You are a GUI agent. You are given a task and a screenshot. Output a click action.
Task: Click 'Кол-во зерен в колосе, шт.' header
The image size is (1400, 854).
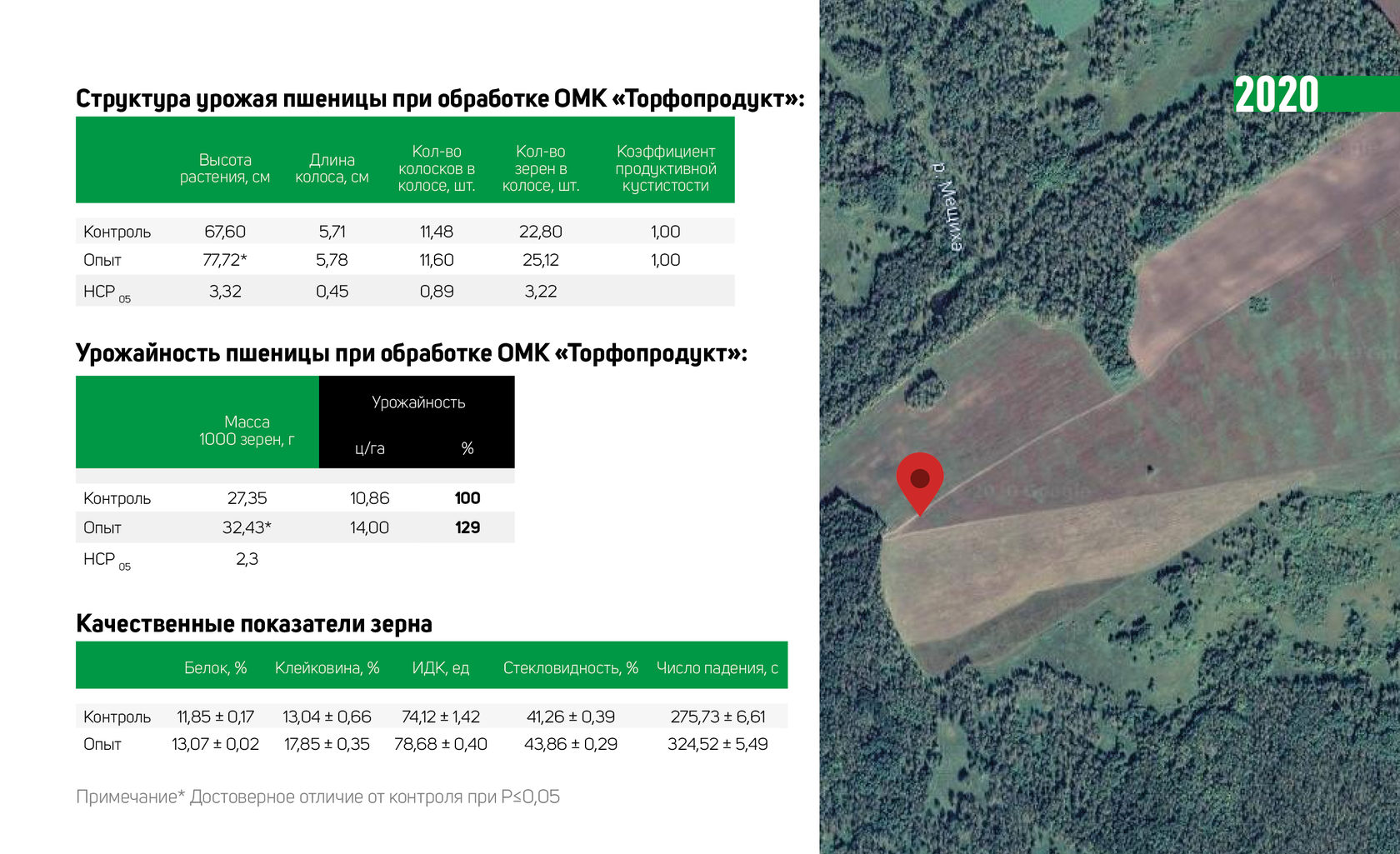pyautogui.click(x=541, y=168)
